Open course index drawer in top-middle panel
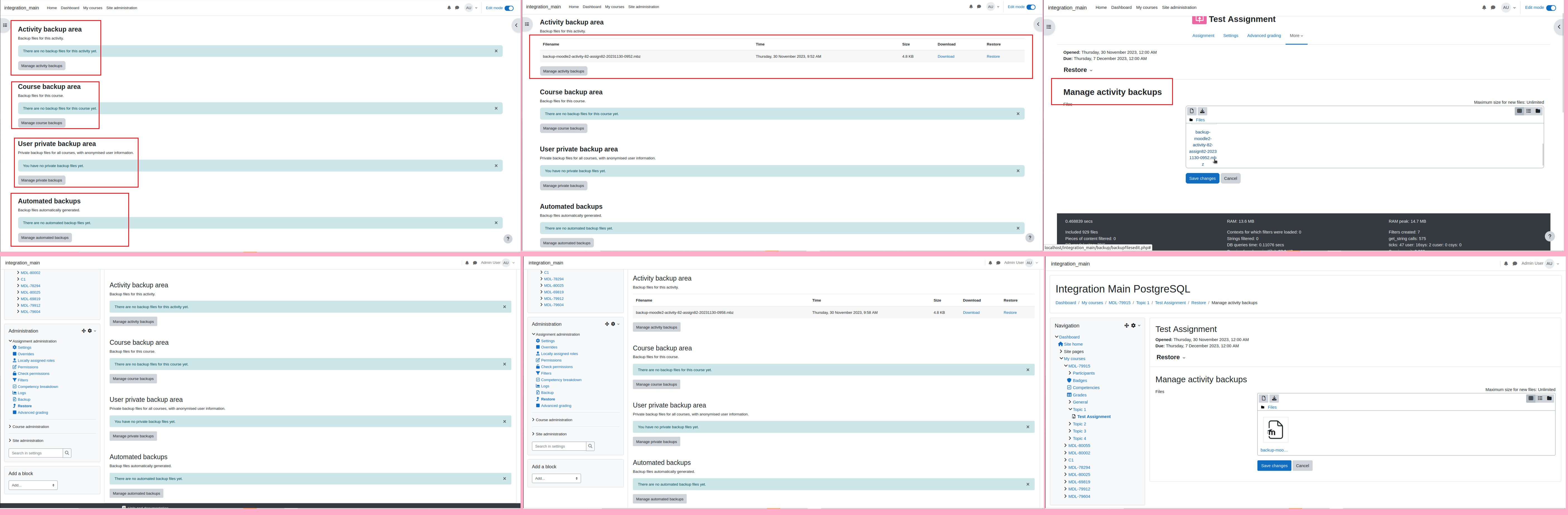 [x=527, y=24]
